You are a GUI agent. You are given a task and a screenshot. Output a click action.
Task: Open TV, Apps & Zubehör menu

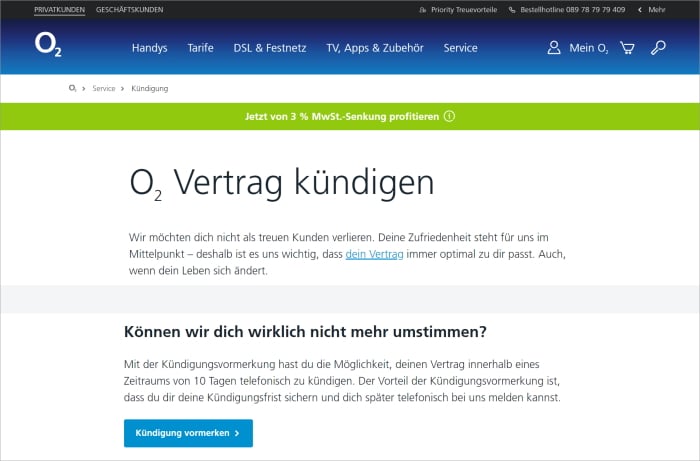click(x=375, y=48)
